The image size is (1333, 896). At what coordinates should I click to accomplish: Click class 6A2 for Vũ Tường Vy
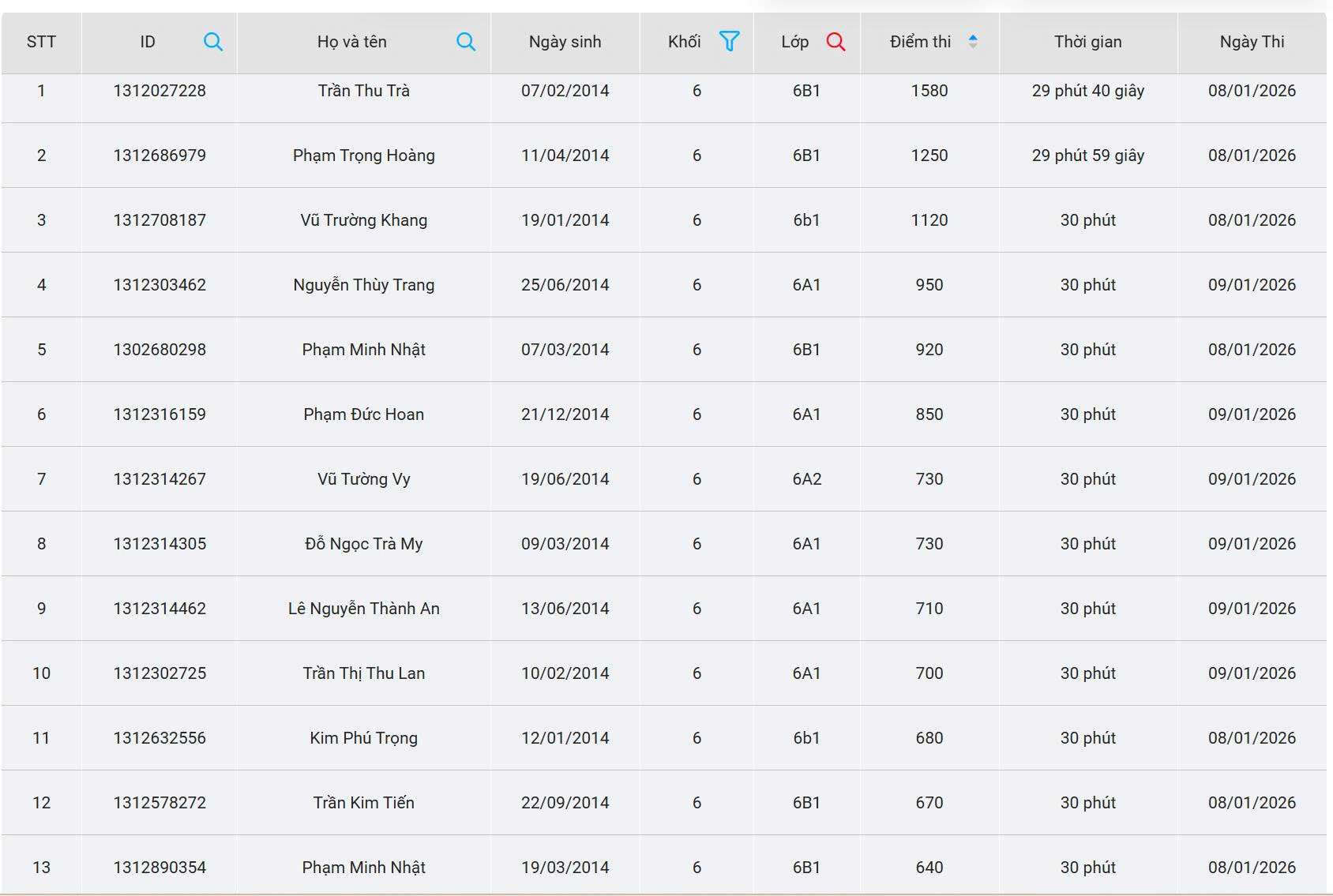pos(806,479)
